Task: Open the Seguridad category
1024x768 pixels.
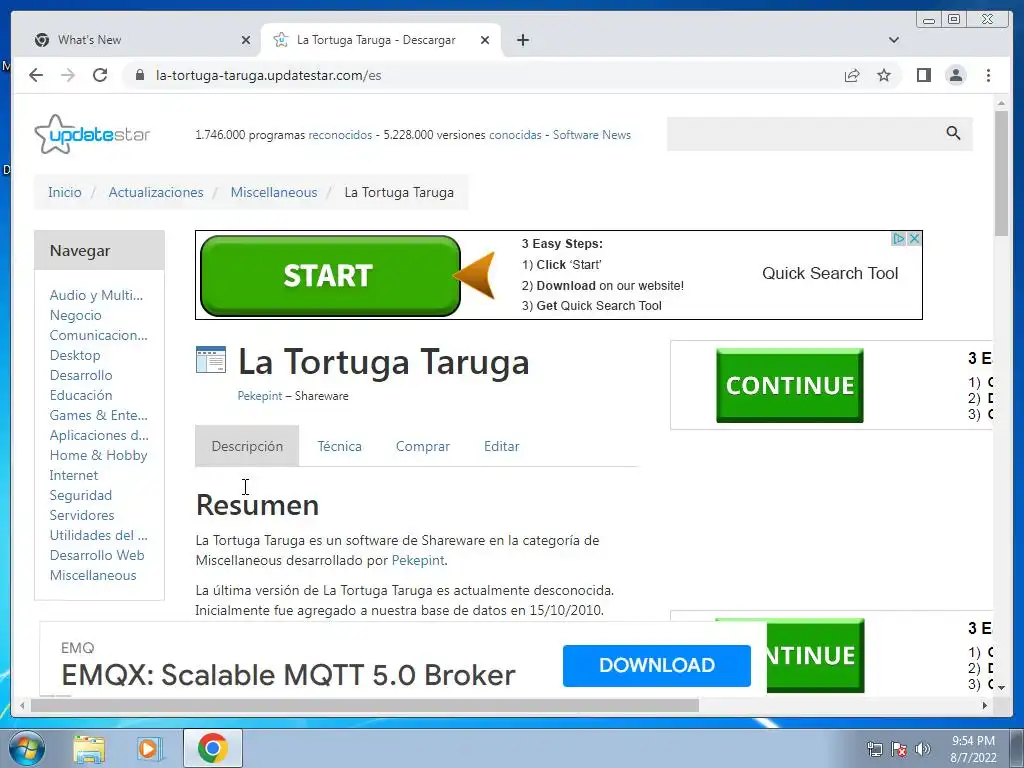Action: [80, 495]
